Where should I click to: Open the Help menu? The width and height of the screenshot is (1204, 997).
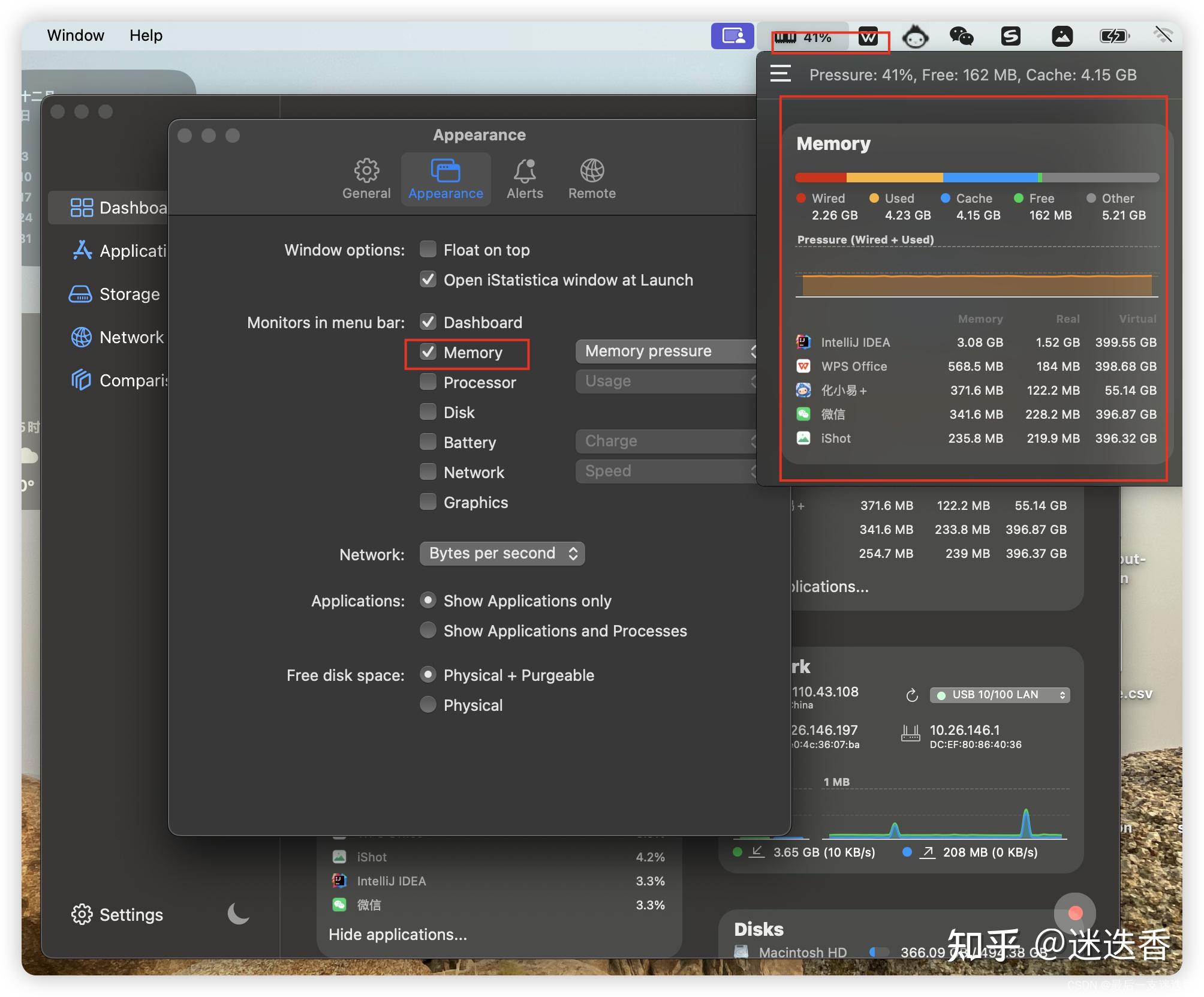(x=146, y=35)
